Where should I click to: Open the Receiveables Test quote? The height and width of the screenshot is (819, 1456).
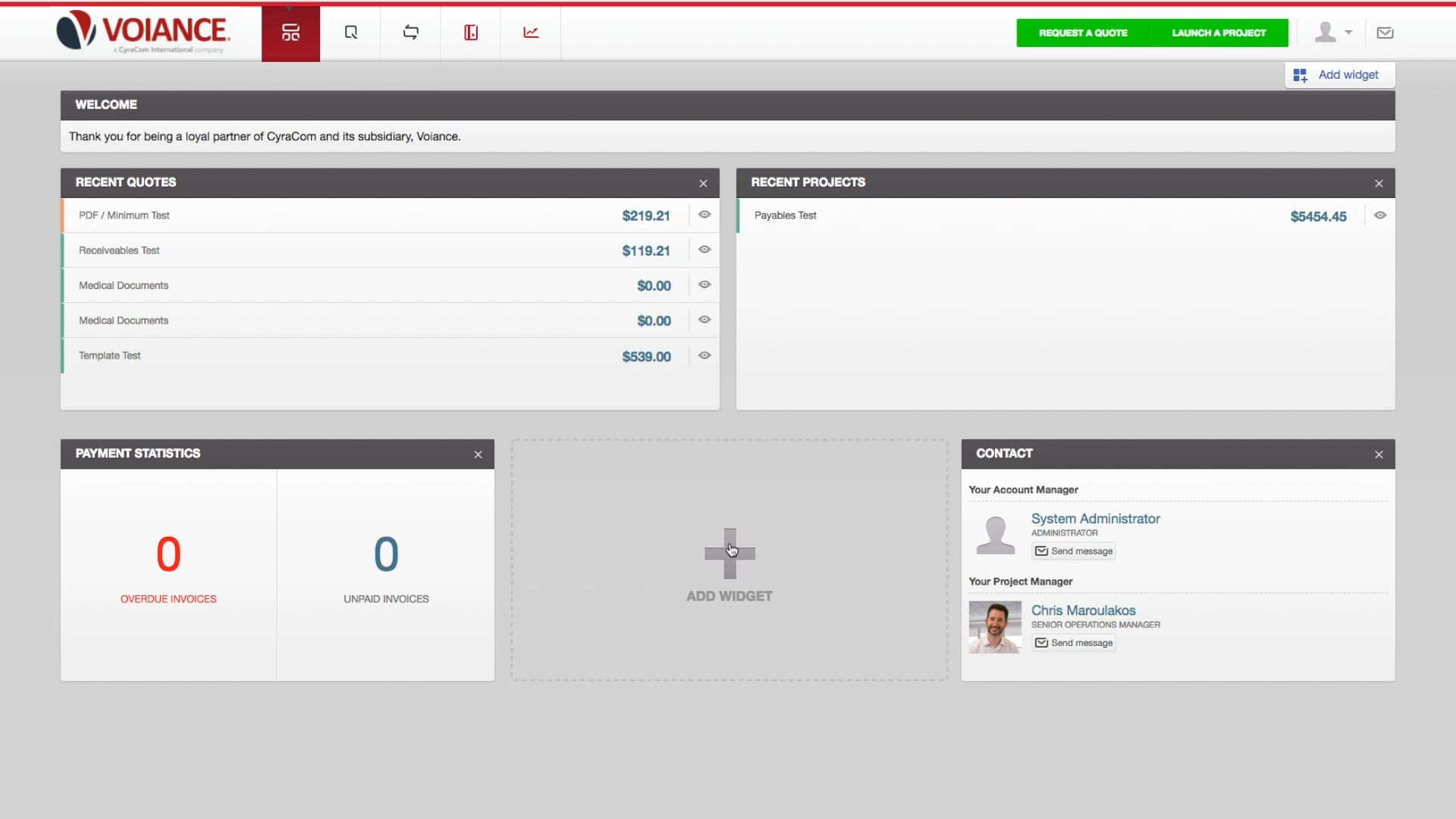tap(119, 250)
